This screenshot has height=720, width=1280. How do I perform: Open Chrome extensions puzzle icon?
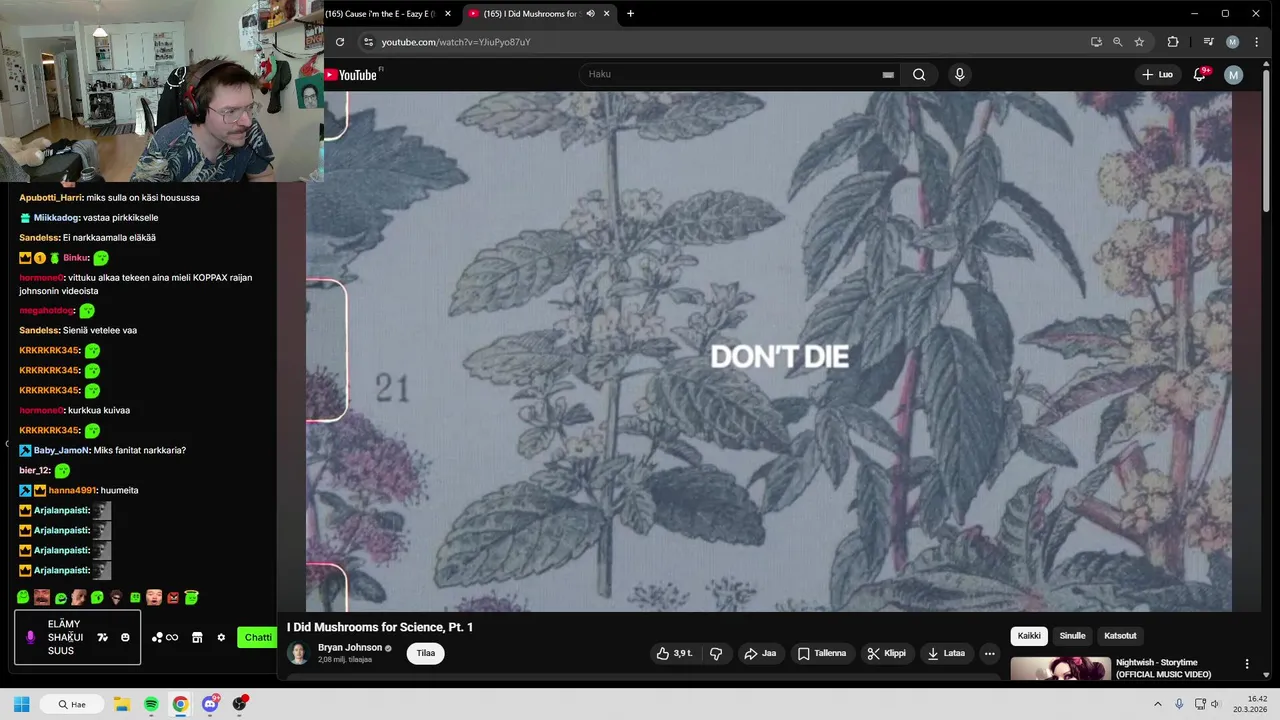tap(1173, 42)
